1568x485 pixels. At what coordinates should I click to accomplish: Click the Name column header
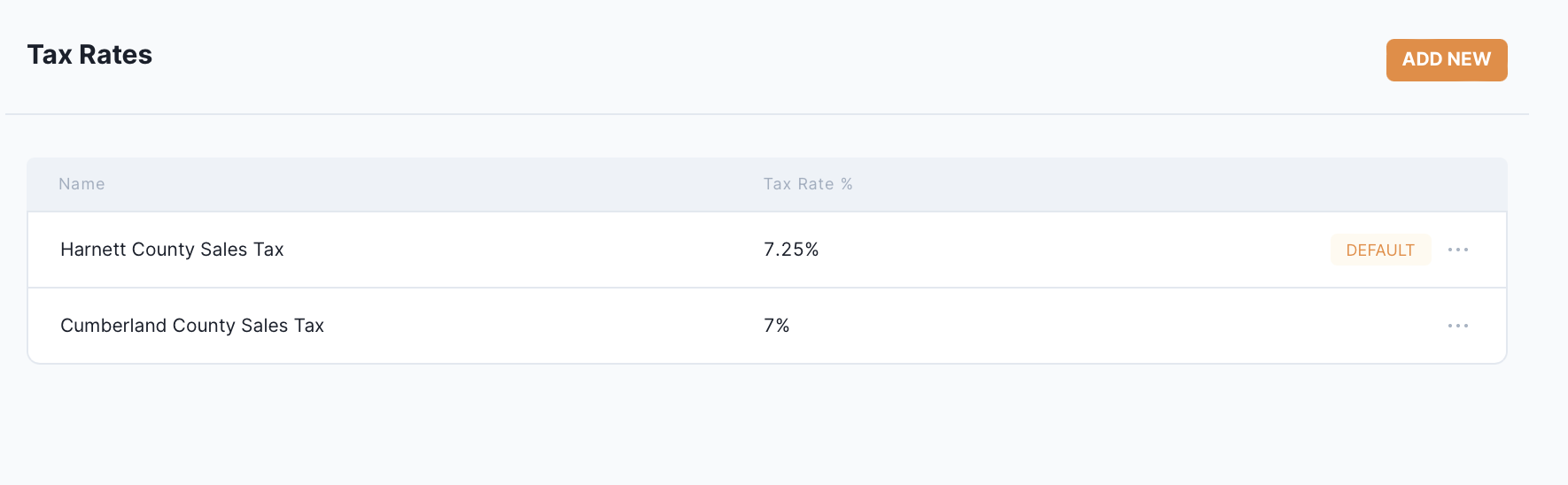82,184
